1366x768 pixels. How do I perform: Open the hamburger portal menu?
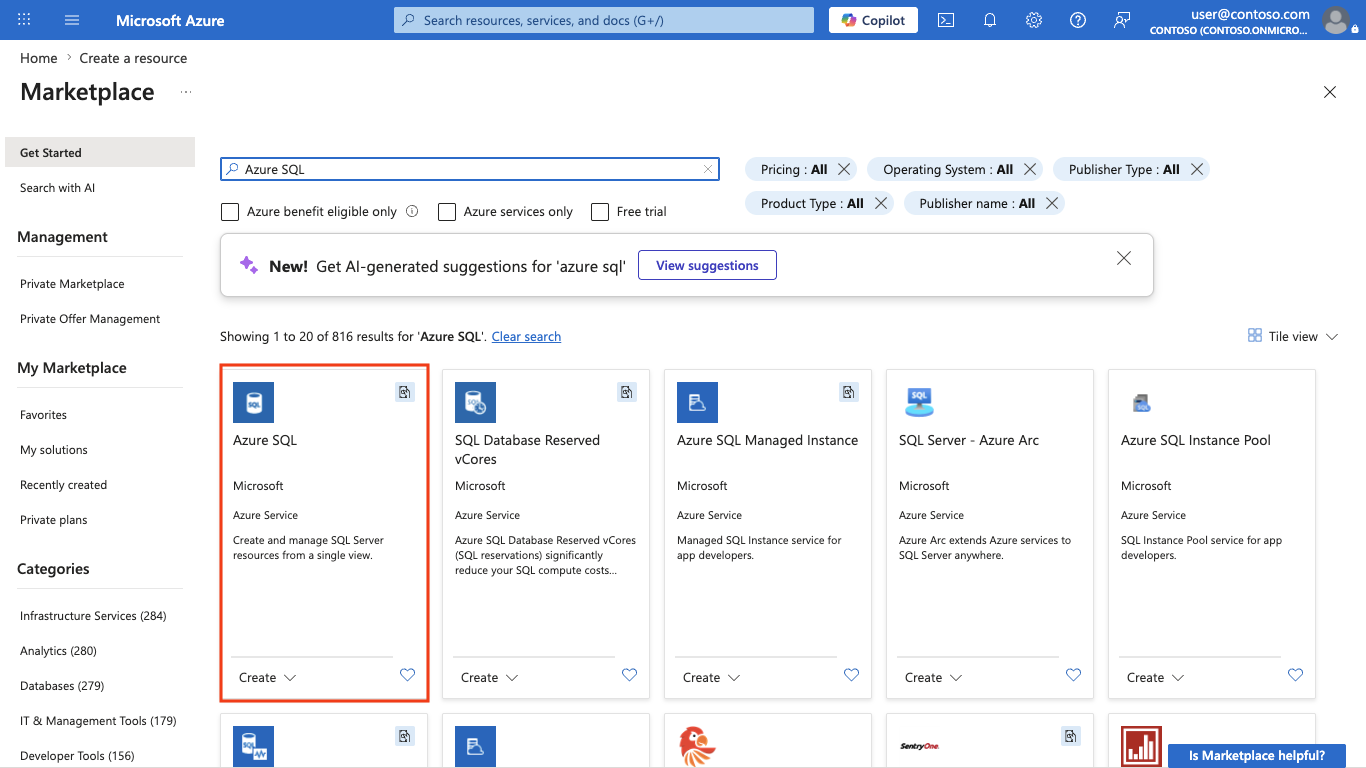tap(72, 20)
